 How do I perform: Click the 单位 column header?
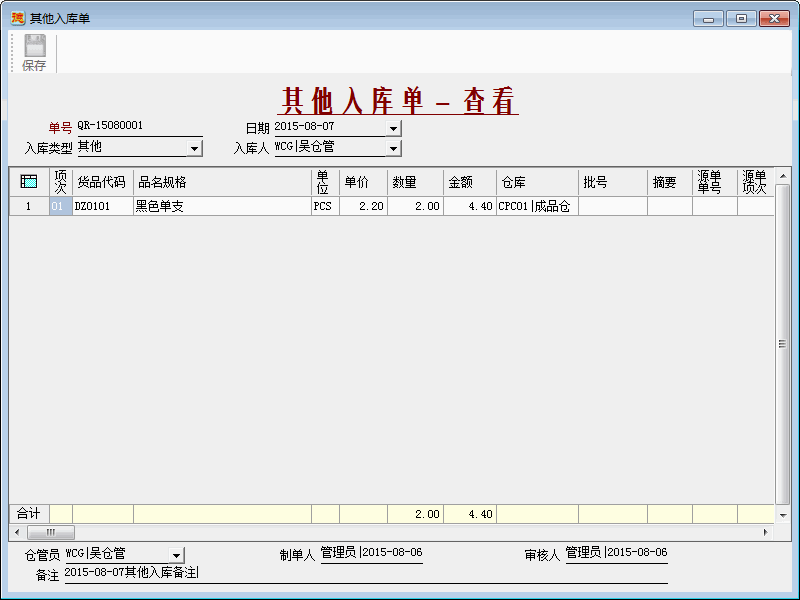(326, 182)
